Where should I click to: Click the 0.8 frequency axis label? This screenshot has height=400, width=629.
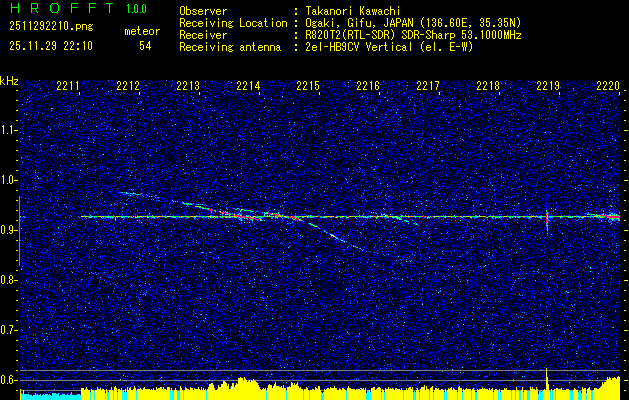pyautogui.click(x=7, y=280)
